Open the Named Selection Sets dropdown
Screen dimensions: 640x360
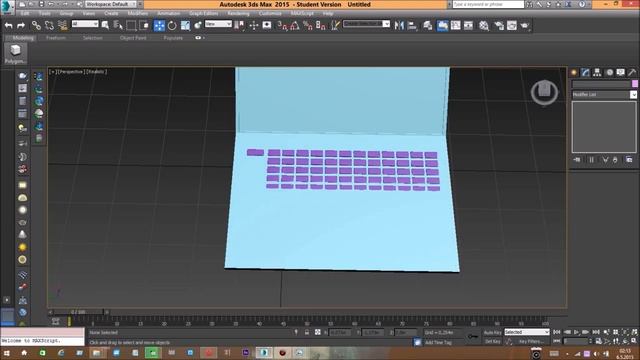pos(367,24)
